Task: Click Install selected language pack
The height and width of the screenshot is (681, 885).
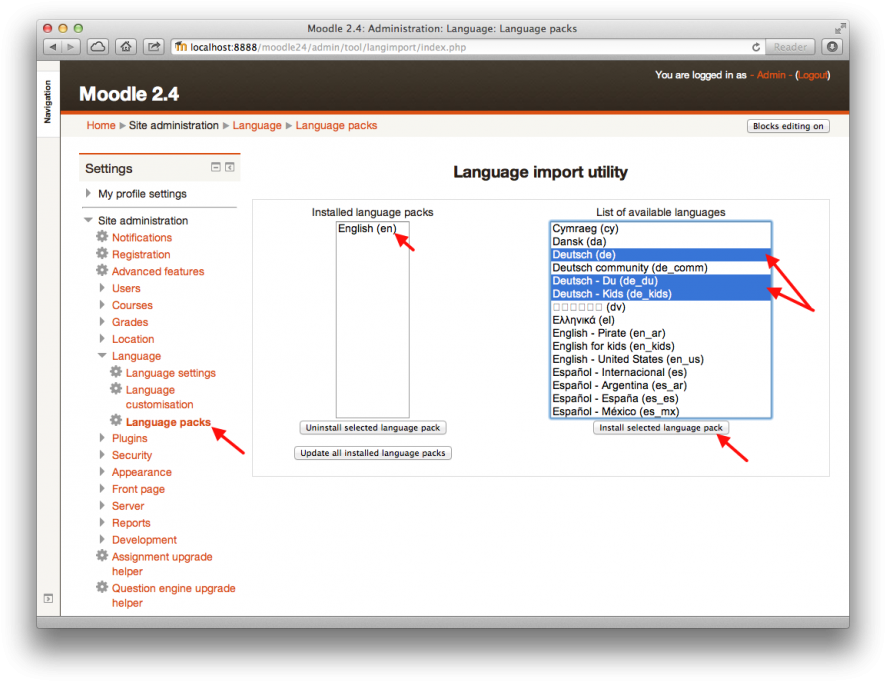Action: [x=660, y=426]
